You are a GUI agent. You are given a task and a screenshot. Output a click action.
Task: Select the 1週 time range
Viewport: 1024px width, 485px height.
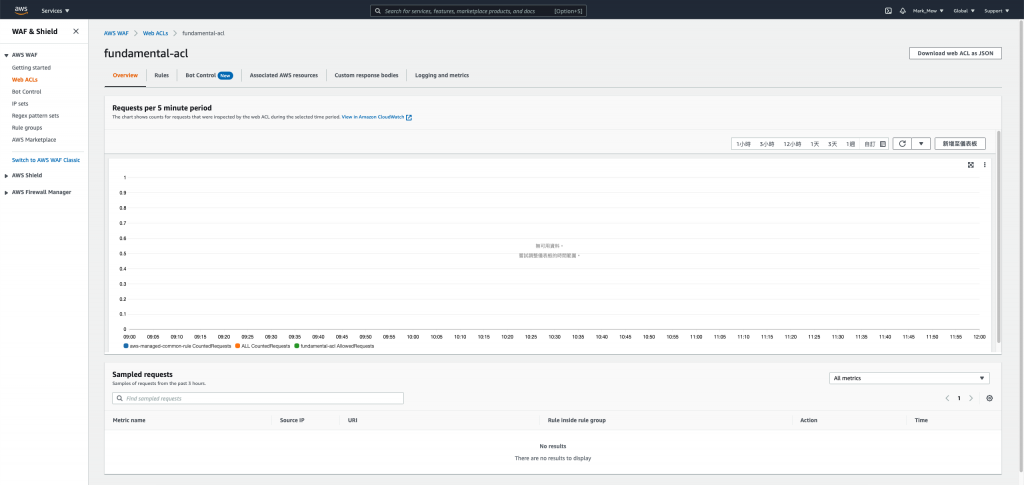click(x=850, y=144)
